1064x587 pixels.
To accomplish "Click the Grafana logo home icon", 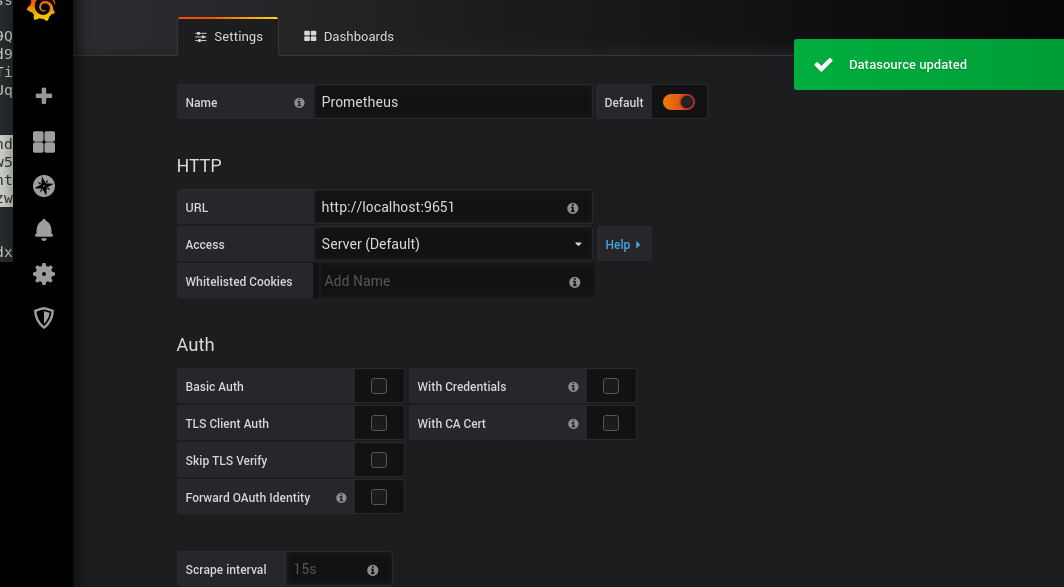I will point(41,9).
